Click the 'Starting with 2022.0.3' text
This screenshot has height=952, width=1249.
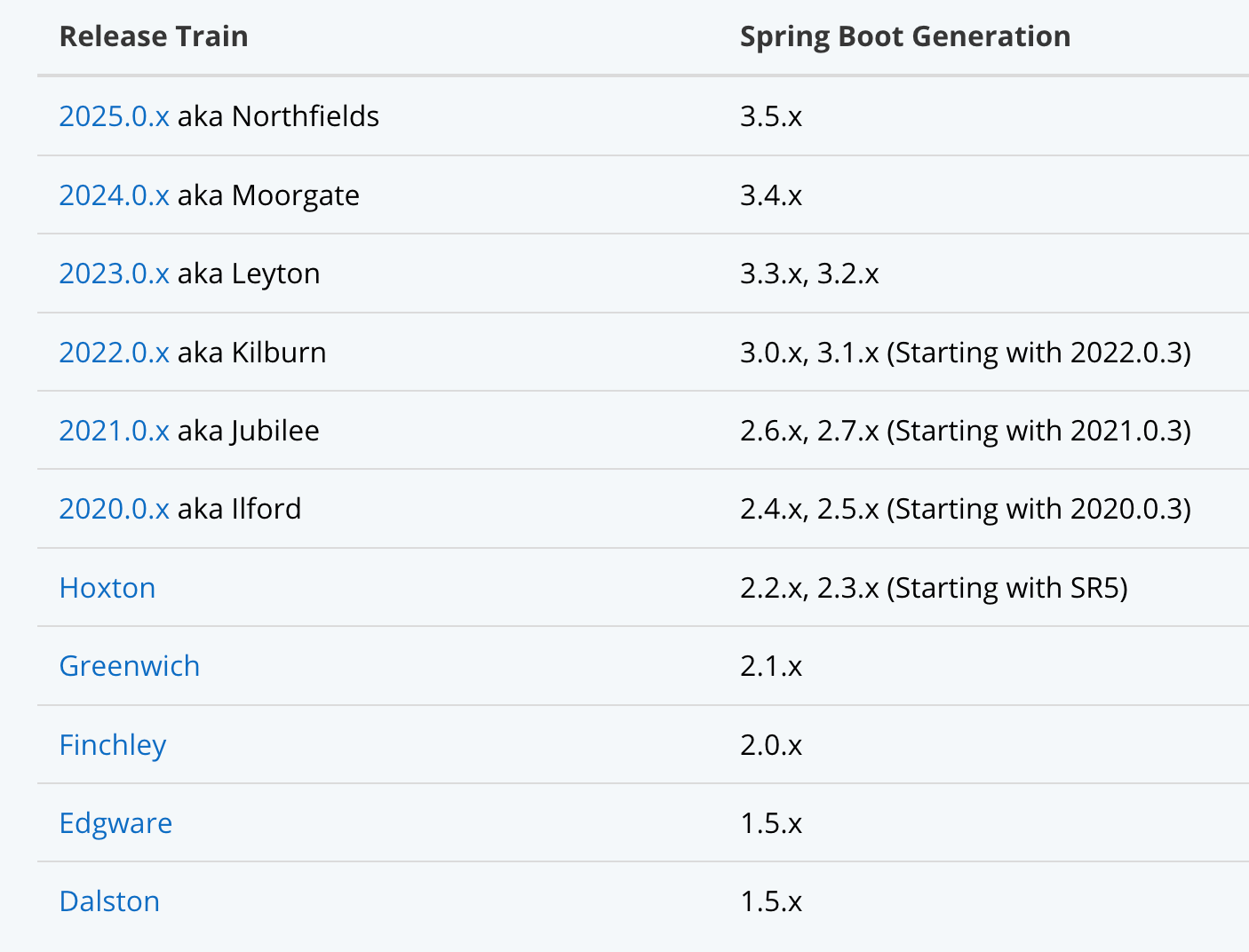coord(1039,353)
